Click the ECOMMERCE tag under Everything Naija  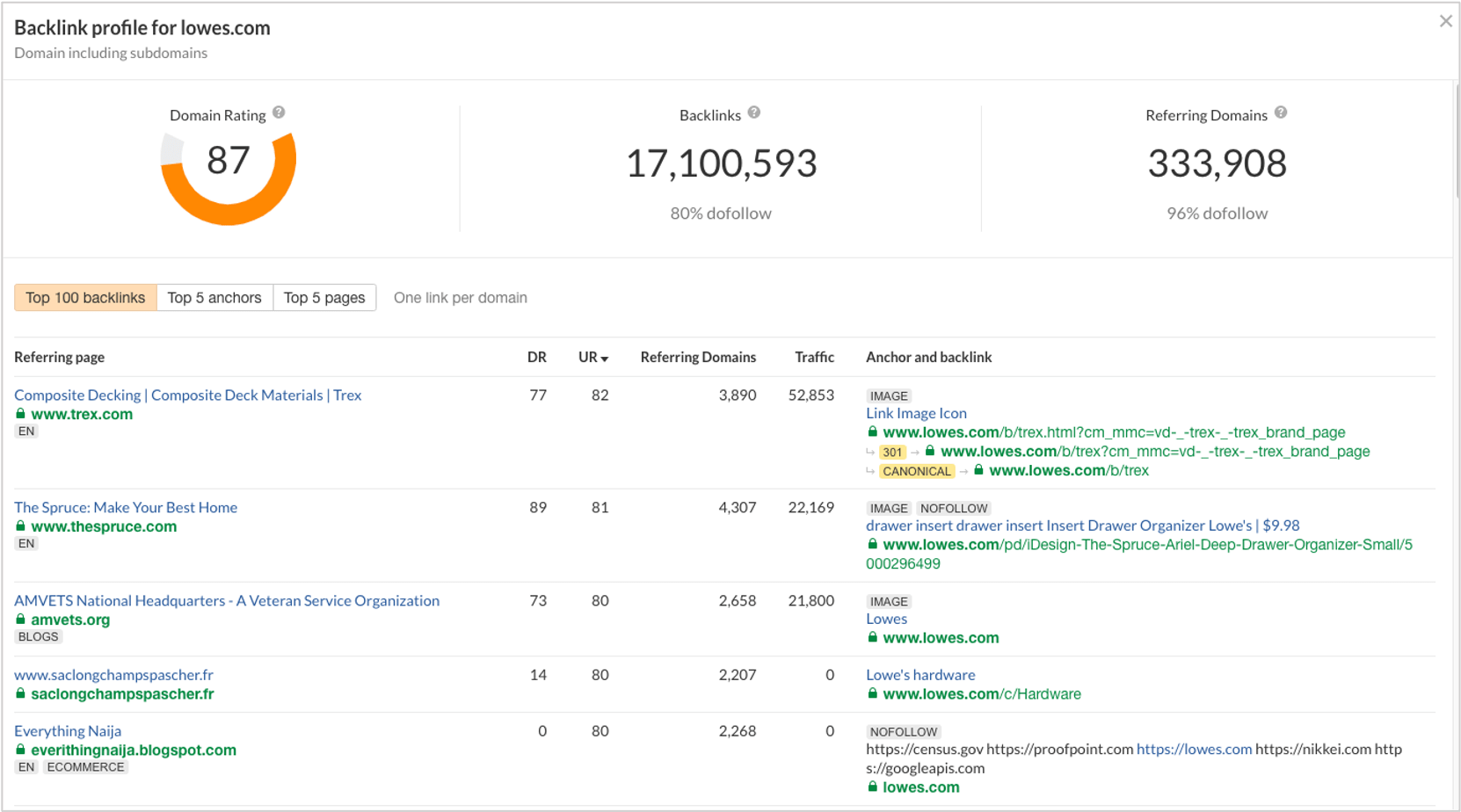85,767
